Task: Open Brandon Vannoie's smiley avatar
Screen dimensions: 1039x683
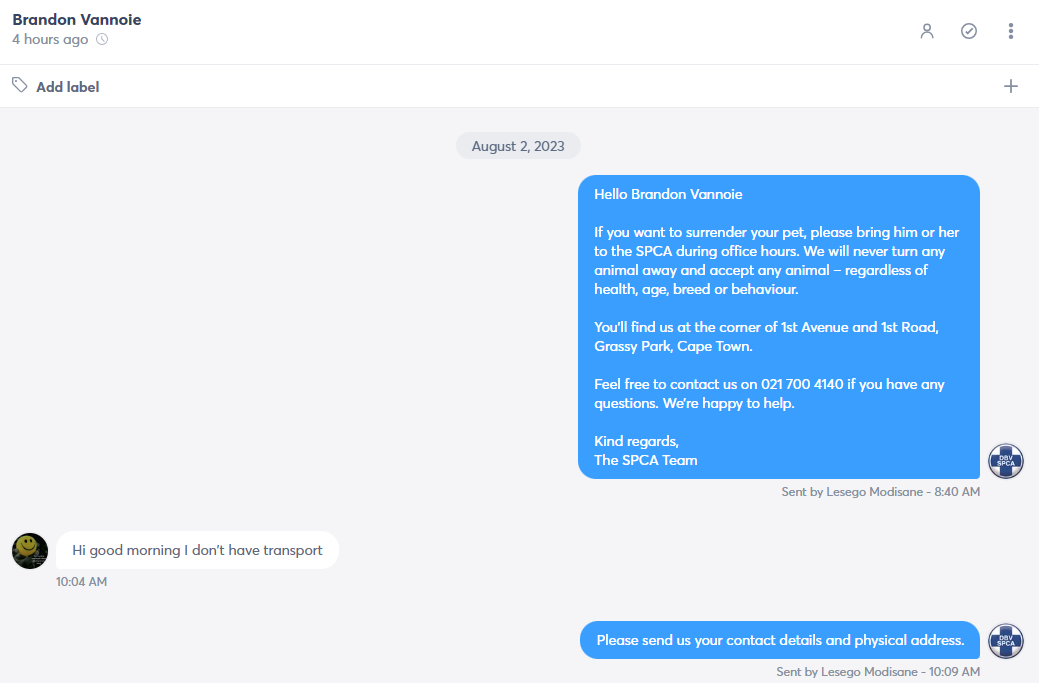Action: click(30, 551)
